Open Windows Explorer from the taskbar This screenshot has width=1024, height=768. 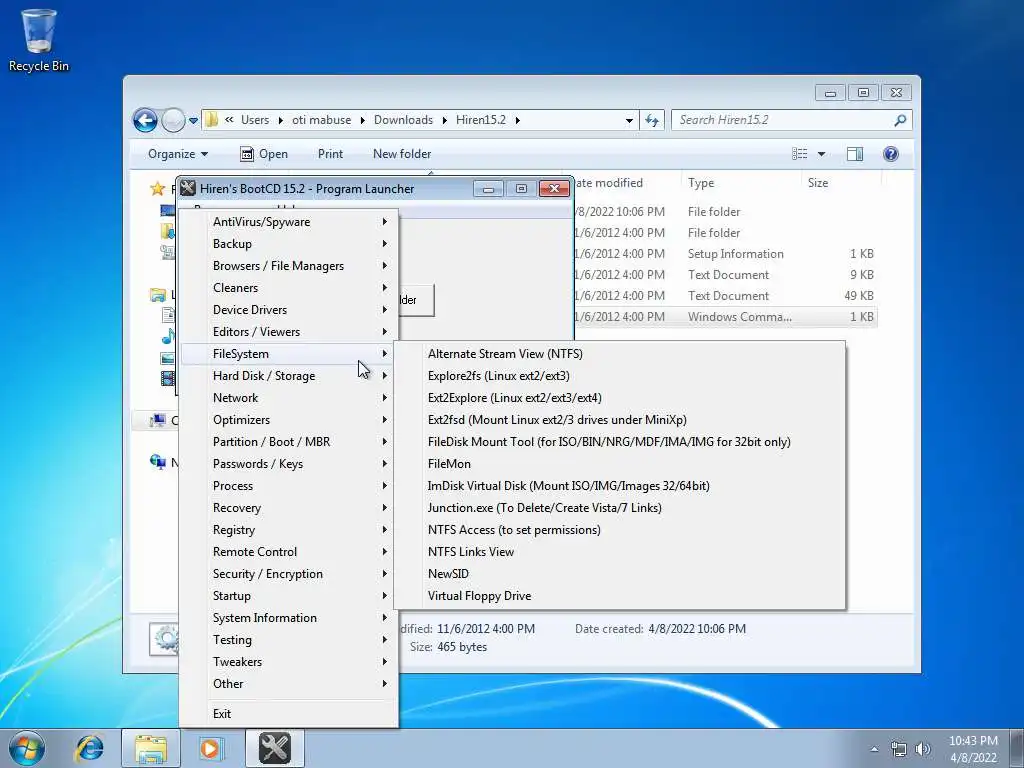tap(151, 748)
